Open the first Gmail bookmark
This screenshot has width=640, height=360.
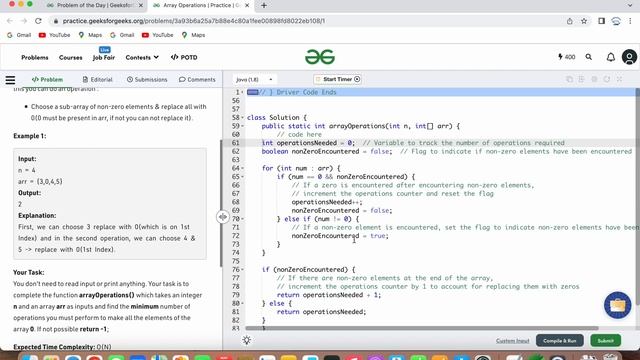19,35
